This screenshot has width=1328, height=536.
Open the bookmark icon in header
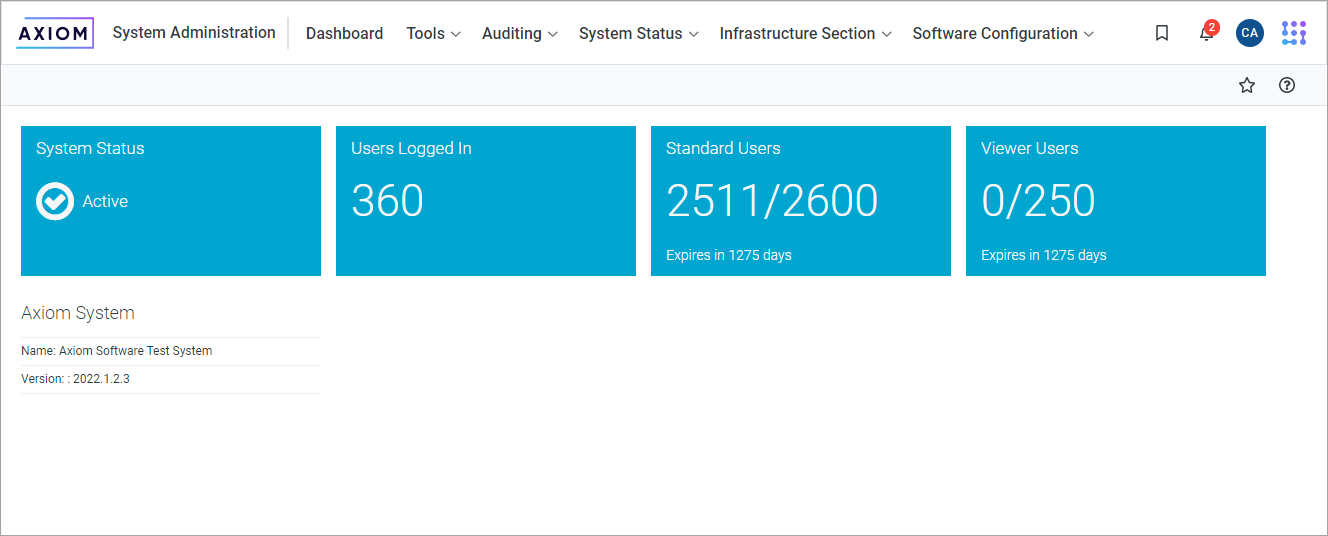pyautogui.click(x=1161, y=33)
